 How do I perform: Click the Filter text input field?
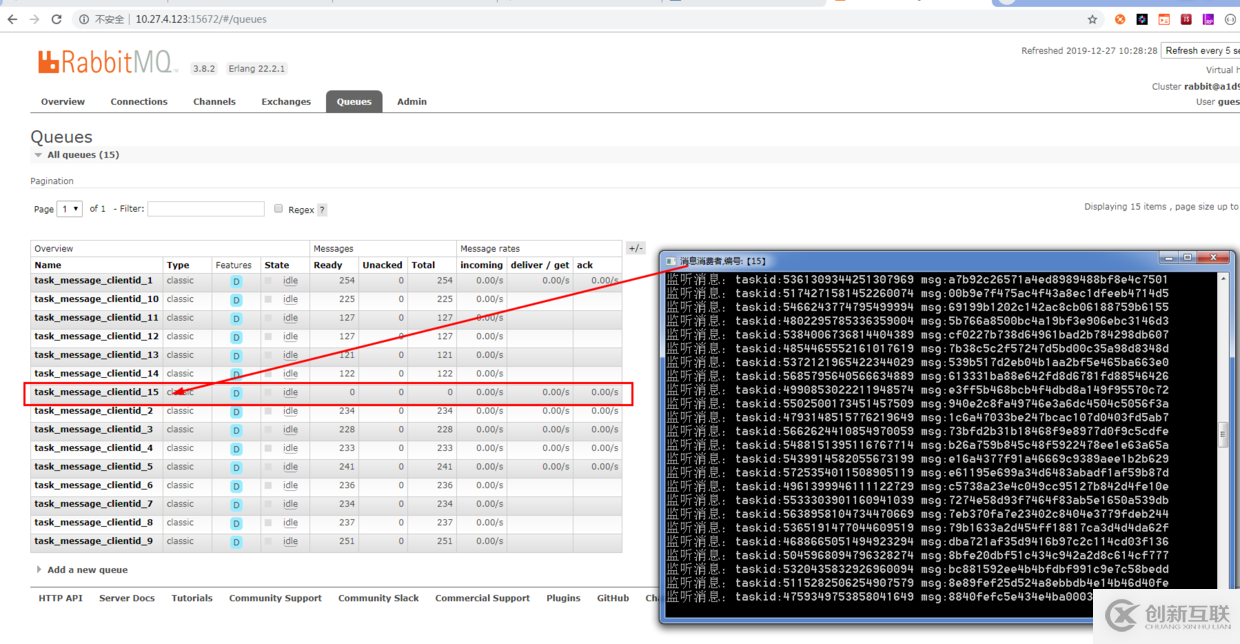tap(206, 209)
